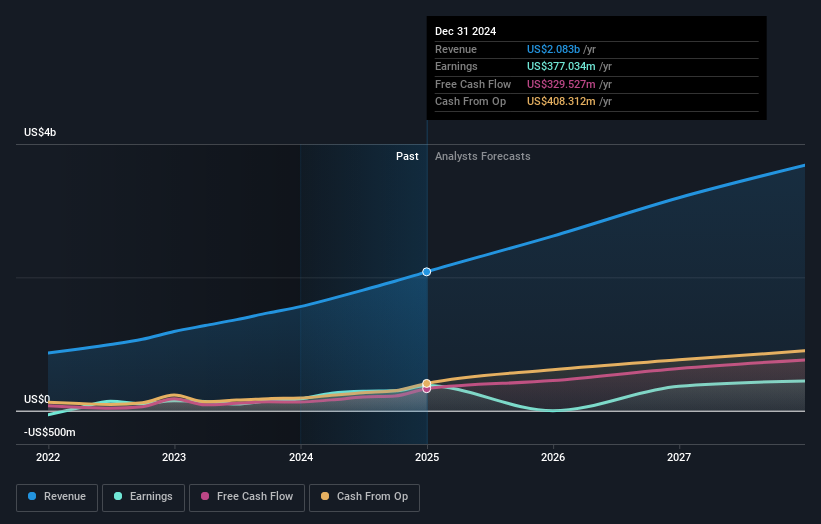Click the pink Free Cash Flow legend dot
The height and width of the screenshot is (524, 821).
[x=205, y=496]
